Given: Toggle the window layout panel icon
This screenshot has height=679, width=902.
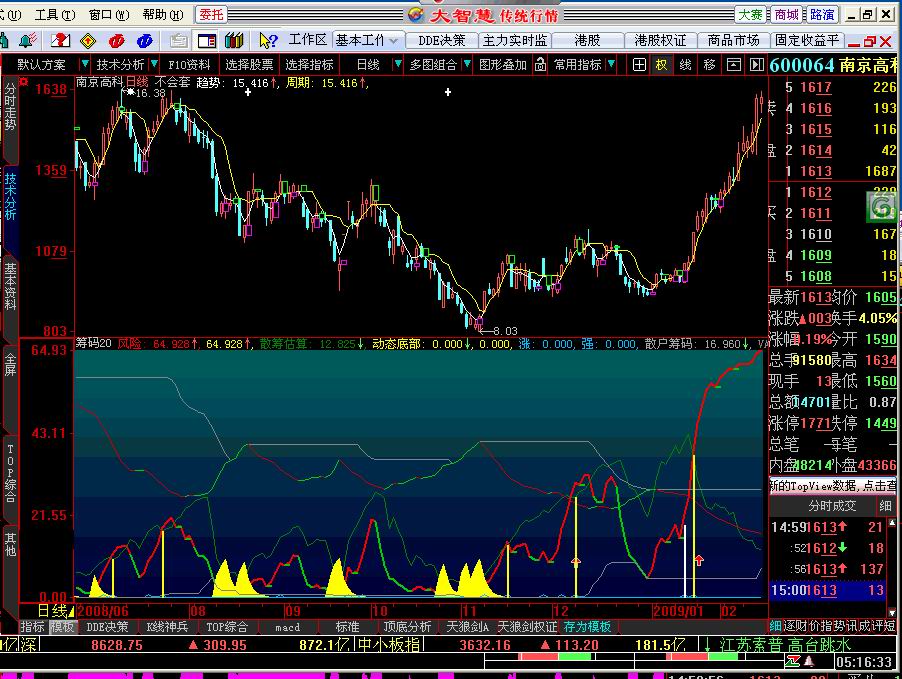Looking at the screenshot, I should [x=207, y=40].
